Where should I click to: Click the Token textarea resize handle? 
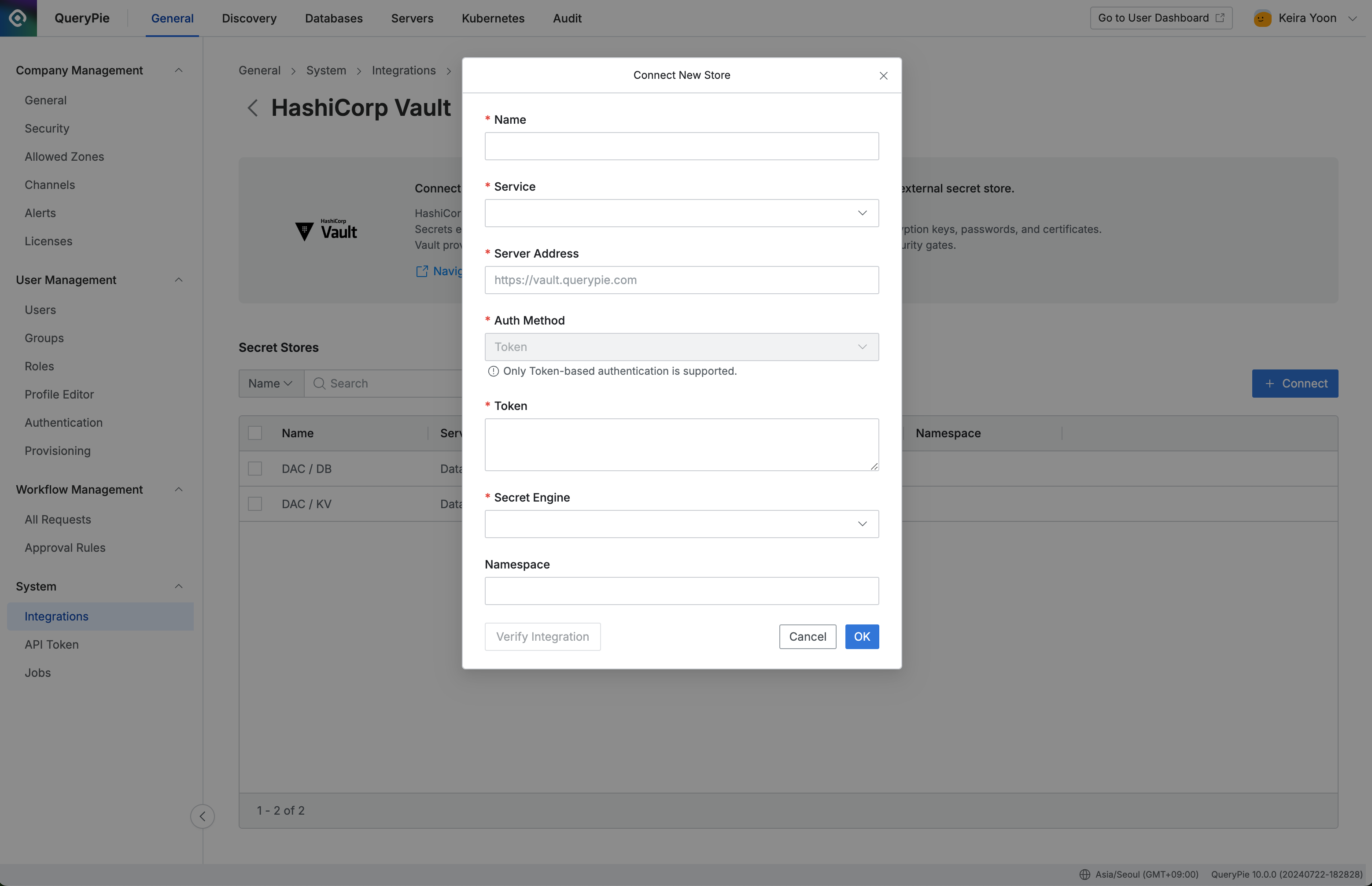[874, 466]
